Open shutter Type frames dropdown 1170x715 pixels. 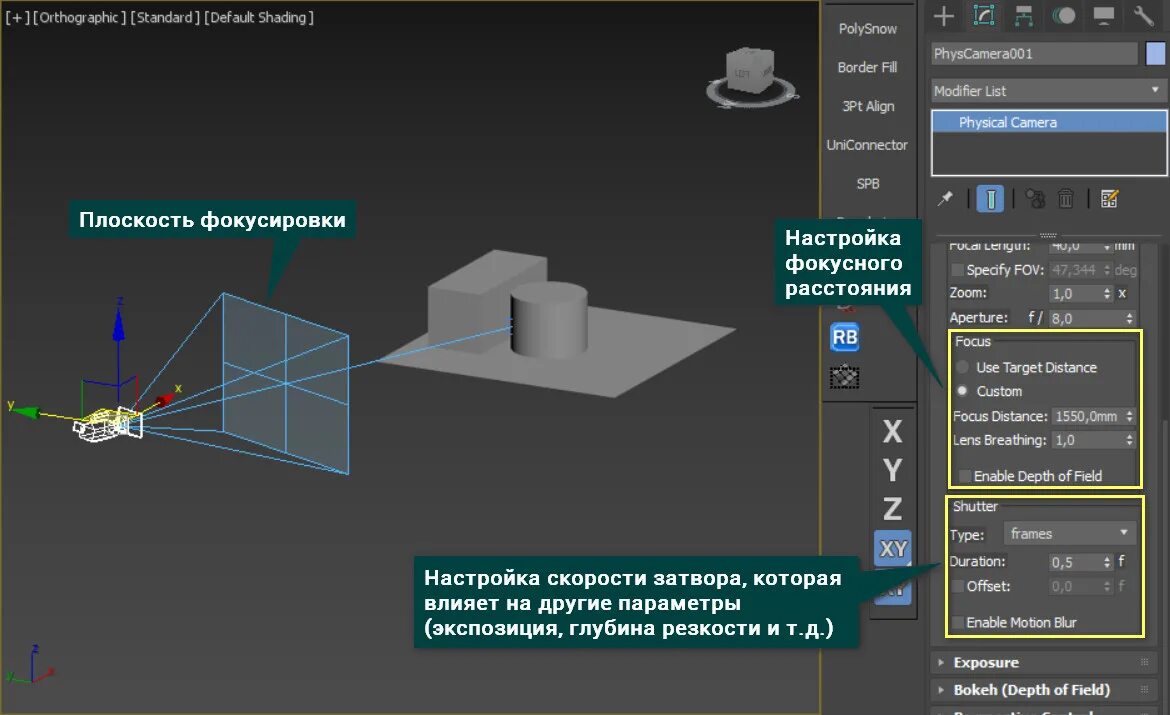point(1069,533)
